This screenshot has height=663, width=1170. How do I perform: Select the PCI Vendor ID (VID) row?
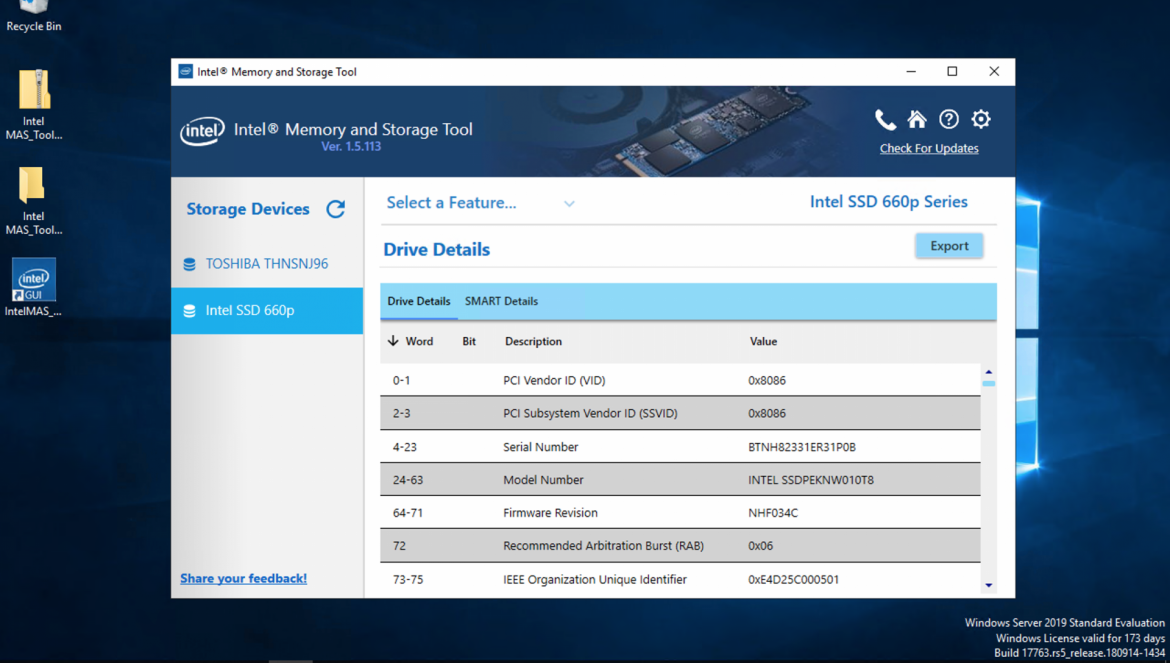coord(681,380)
